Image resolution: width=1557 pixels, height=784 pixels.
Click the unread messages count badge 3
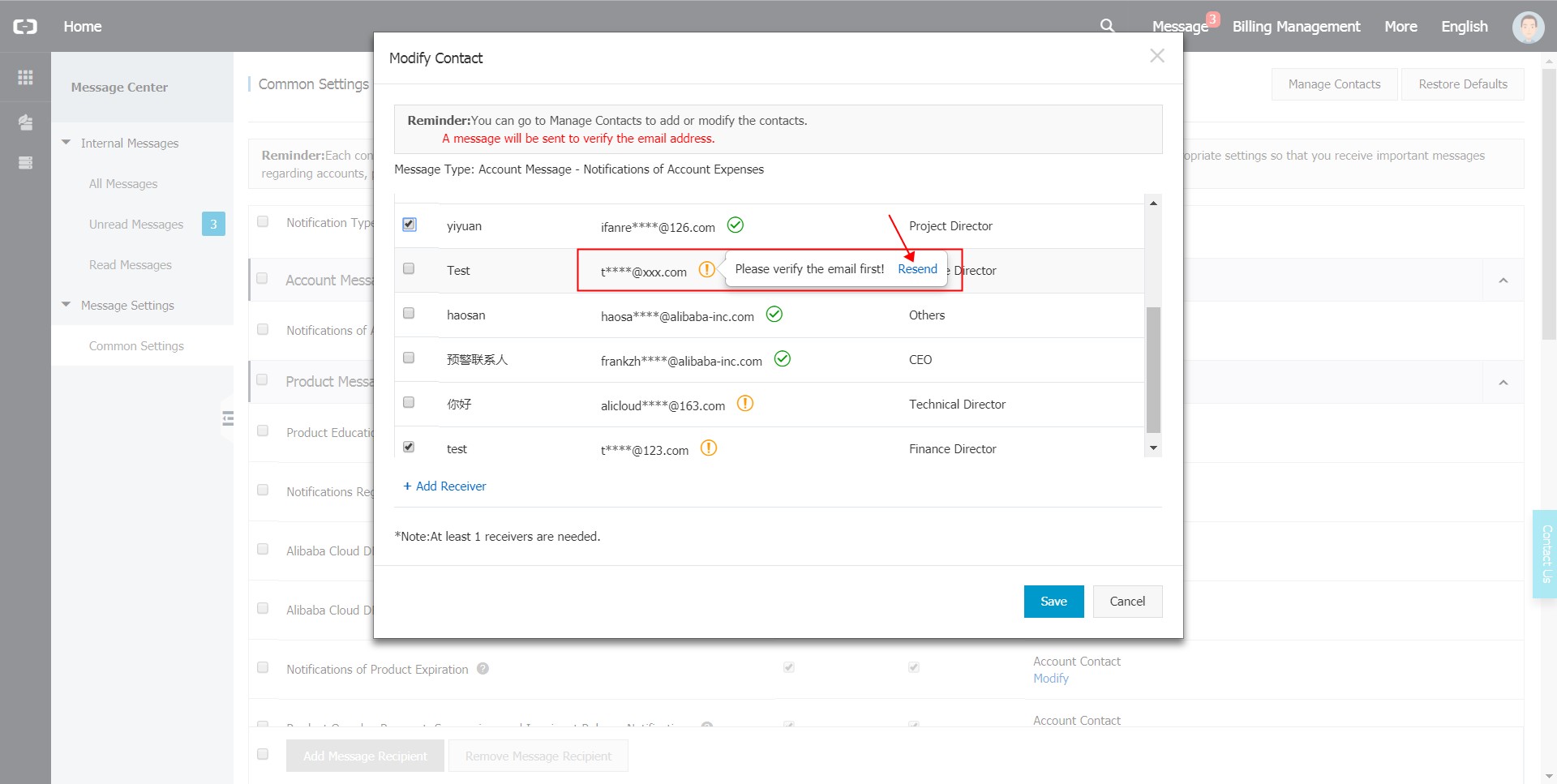click(213, 224)
